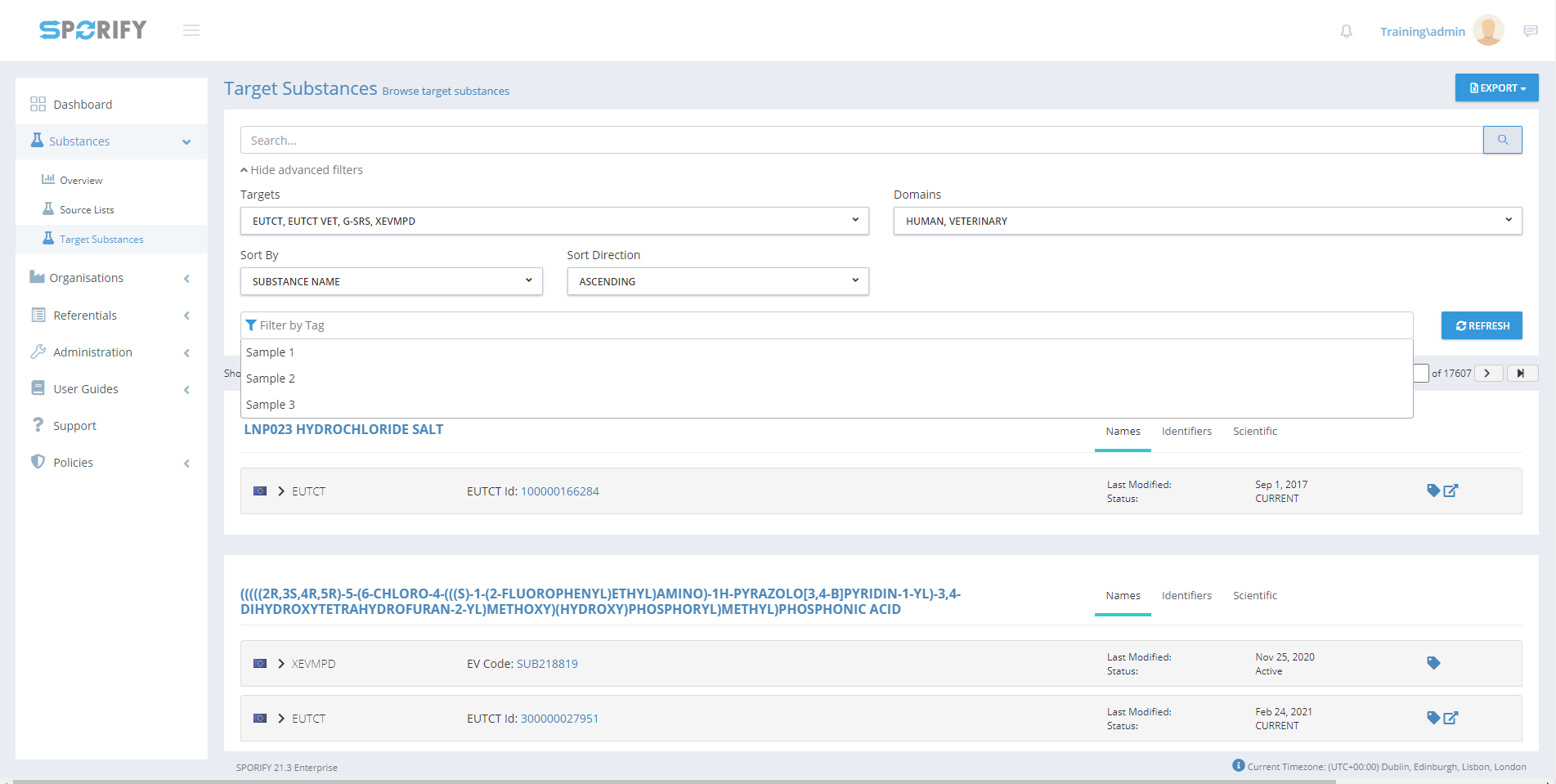1556x784 pixels.
Task: Click the hamburger menu icon
Action: click(x=191, y=30)
